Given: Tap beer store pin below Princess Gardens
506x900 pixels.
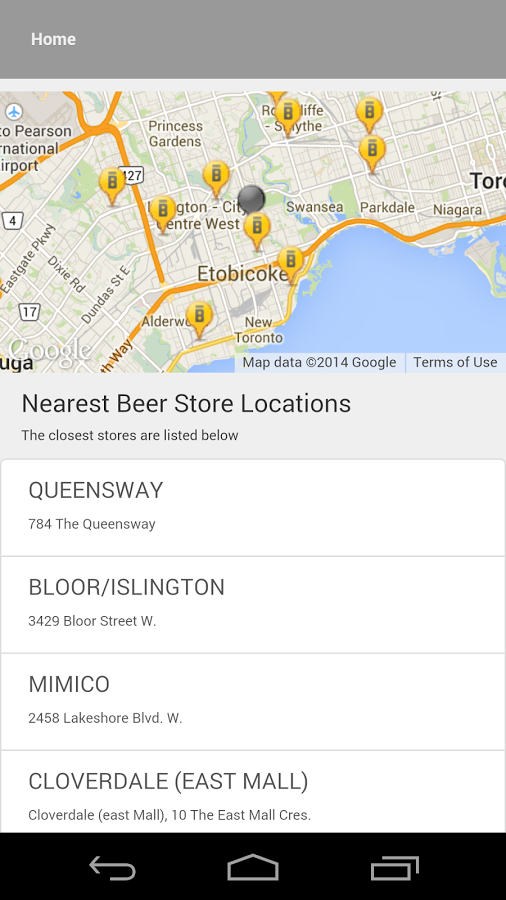Looking at the screenshot, I should pos(216,180).
